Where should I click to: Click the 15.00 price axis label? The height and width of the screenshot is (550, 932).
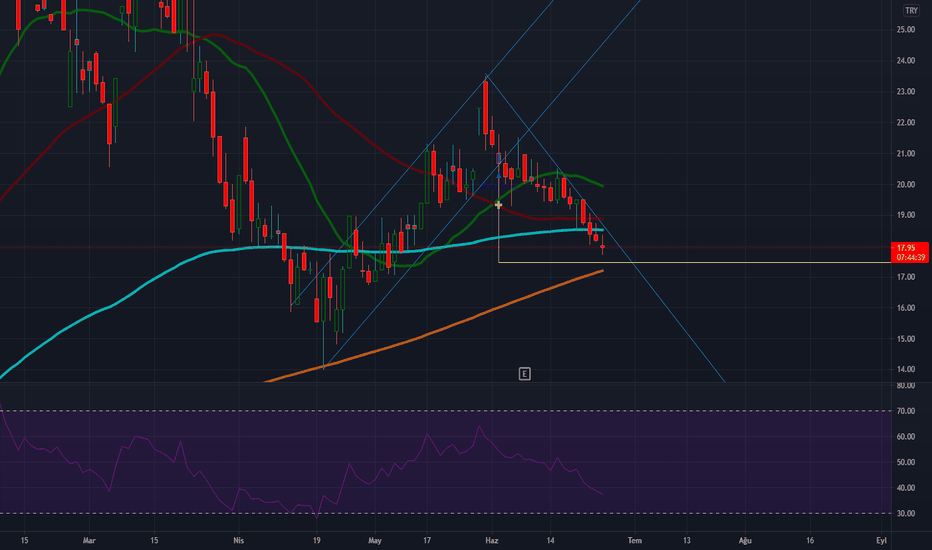tap(906, 339)
